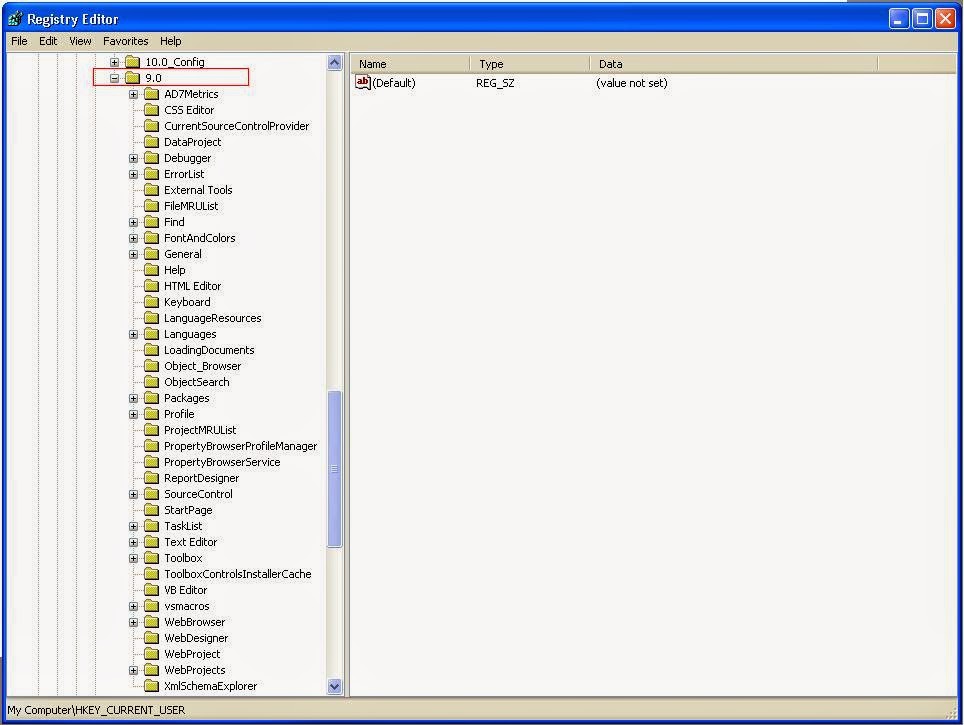Expand the TaskList key
The width and height of the screenshot is (964, 725).
pyautogui.click(x=133, y=526)
